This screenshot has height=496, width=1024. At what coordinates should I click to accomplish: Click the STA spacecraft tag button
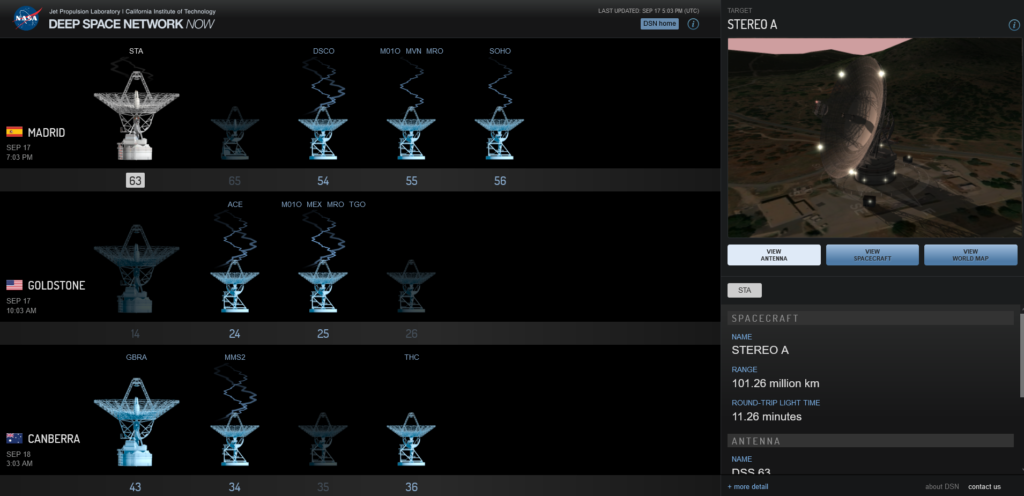(744, 290)
